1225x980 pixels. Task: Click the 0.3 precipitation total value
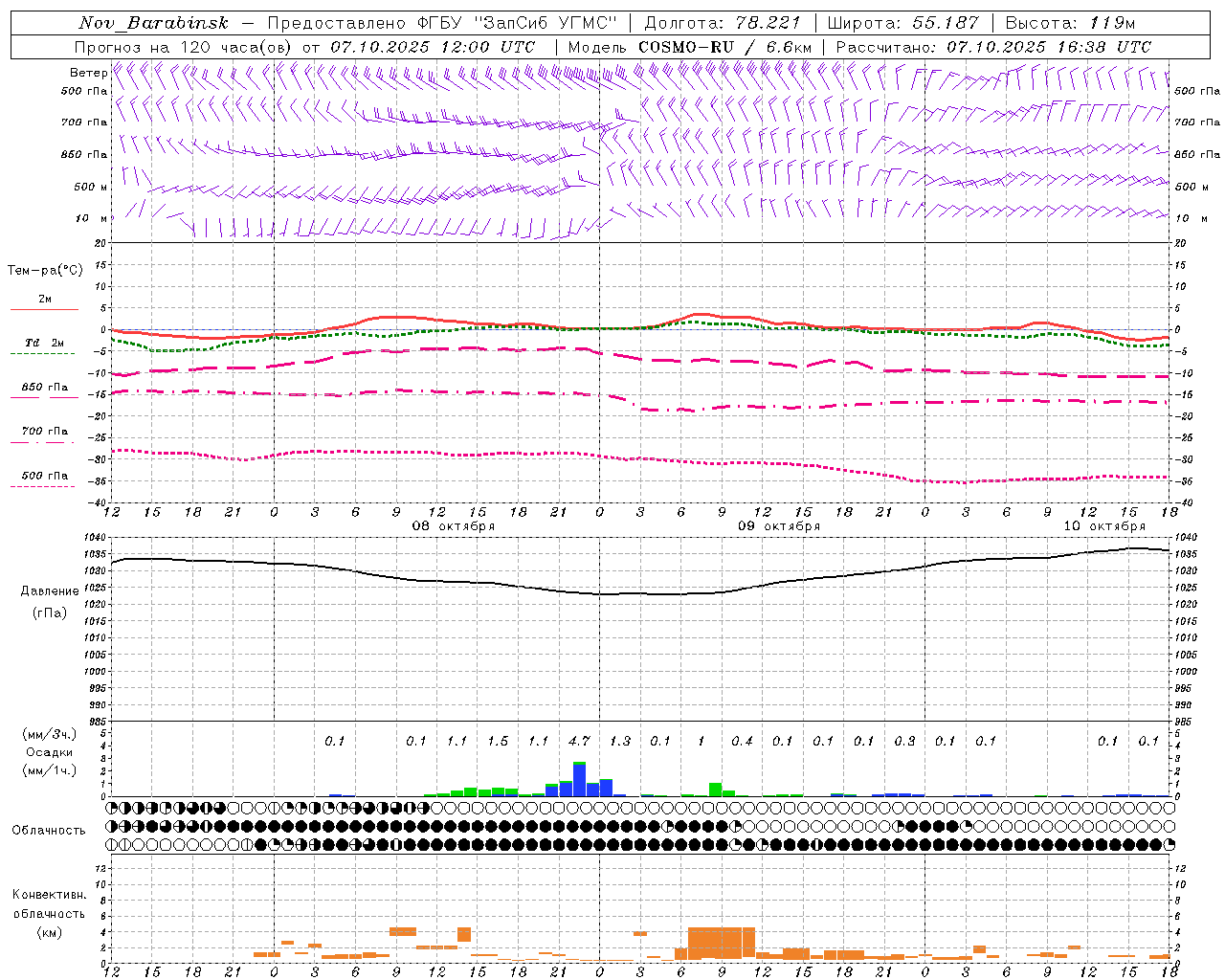coord(904,742)
